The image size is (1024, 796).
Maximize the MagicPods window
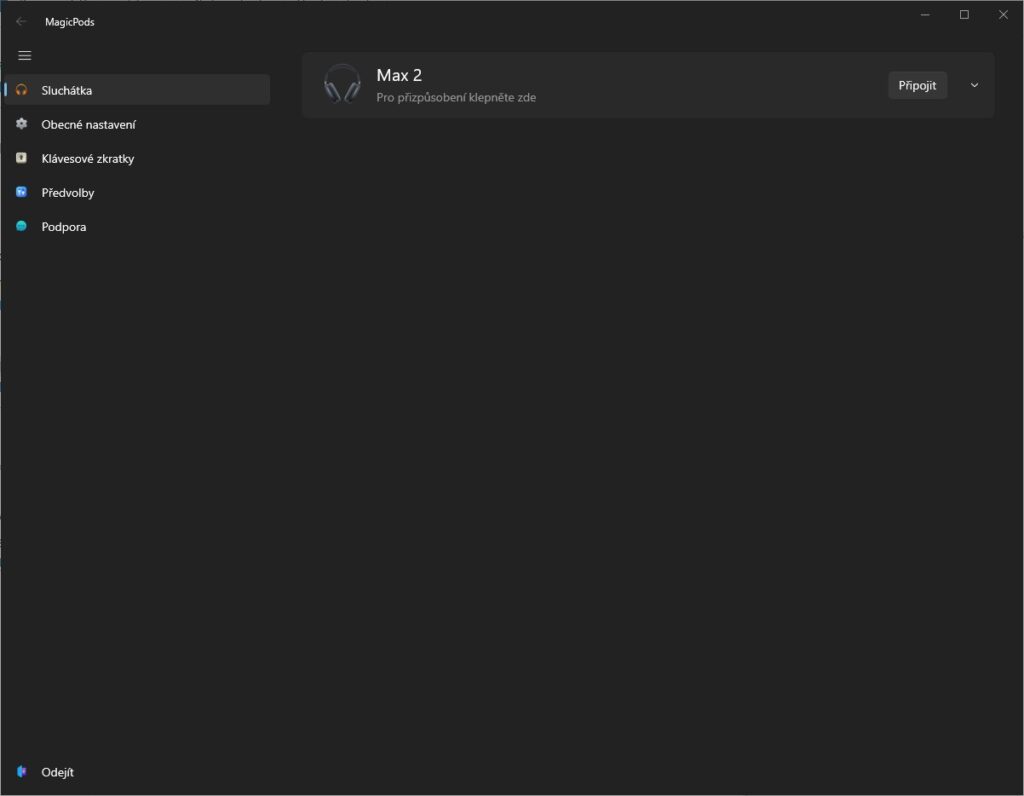(x=964, y=14)
